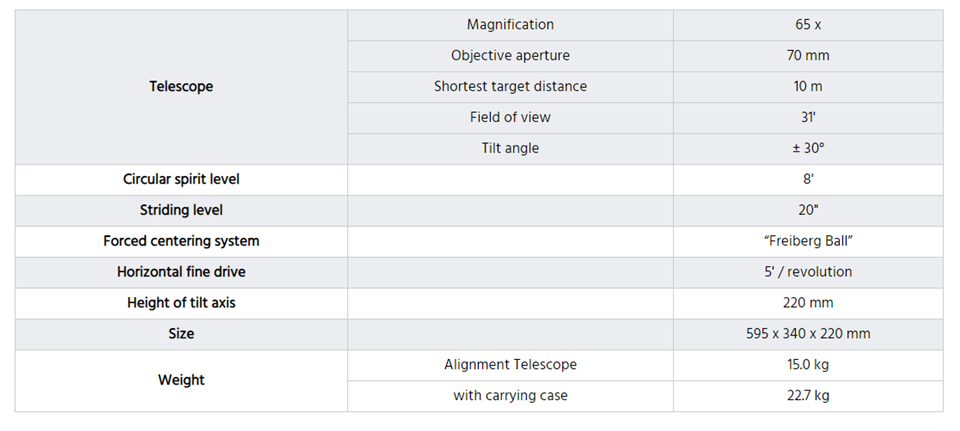This screenshot has height=431, width=960.
Task: Click the Alignment Telescope weight label
Action: pos(510,365)
